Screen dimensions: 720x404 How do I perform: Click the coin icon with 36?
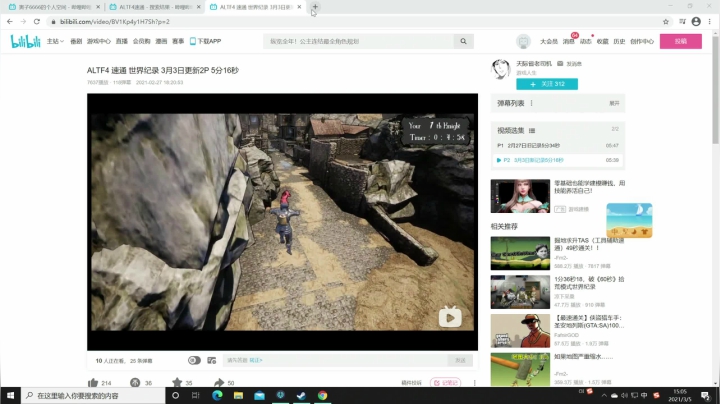(135, 382)
